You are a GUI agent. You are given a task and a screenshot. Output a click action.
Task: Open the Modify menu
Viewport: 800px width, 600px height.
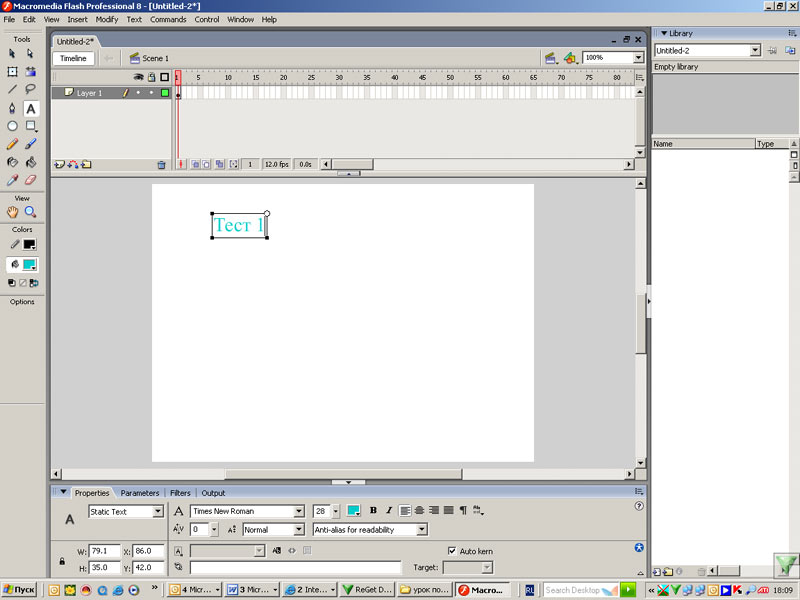pyautogui.click(x=107, y=19)
